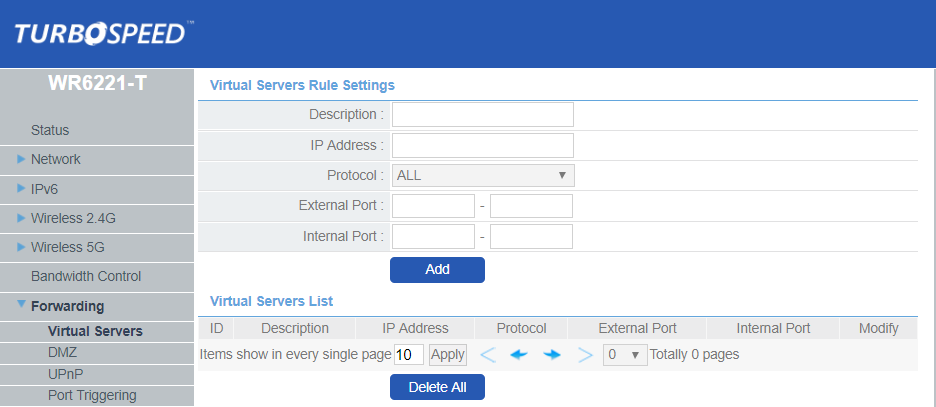Expand the Network menu section
Image resolution: width=936 pixels, height=407 pixels.
point(55,159)
